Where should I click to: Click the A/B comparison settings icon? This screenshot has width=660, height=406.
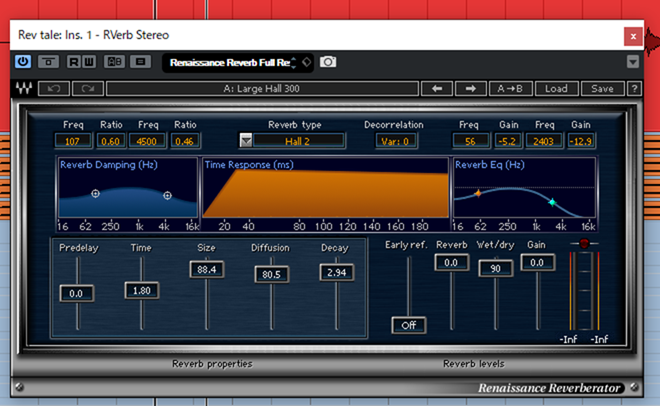click(115, 62)
